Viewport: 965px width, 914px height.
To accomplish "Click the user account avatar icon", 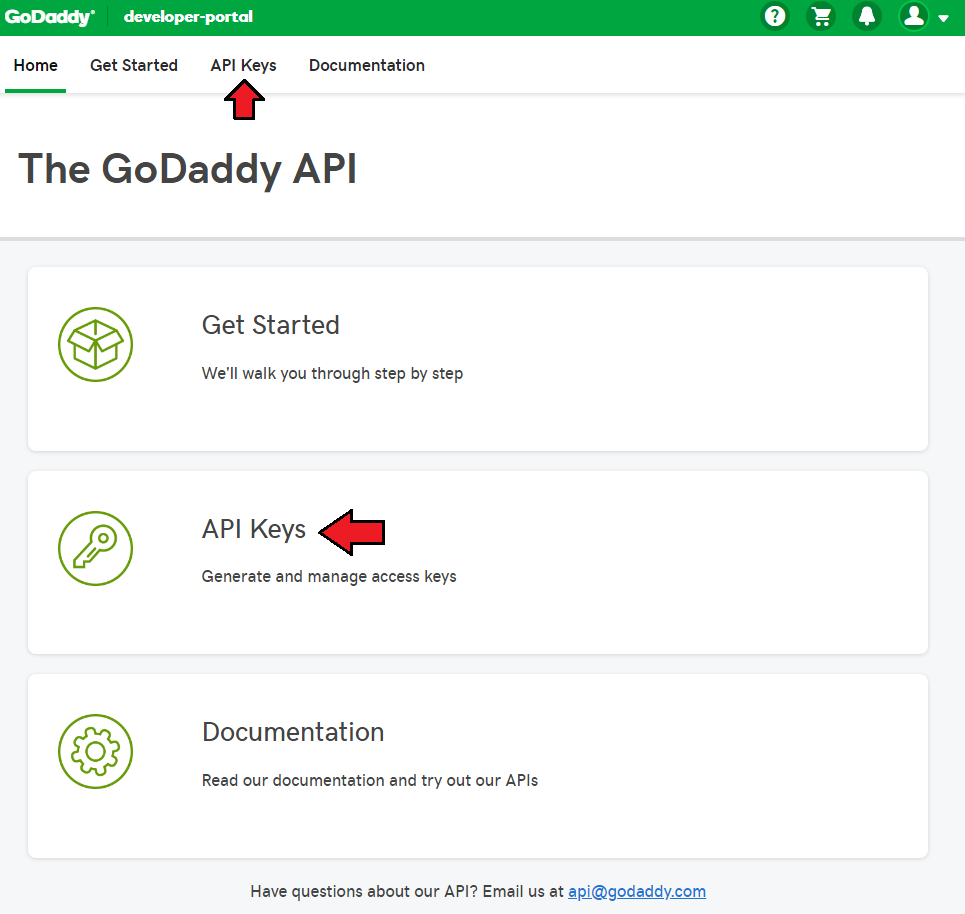I will pos(914,16).
